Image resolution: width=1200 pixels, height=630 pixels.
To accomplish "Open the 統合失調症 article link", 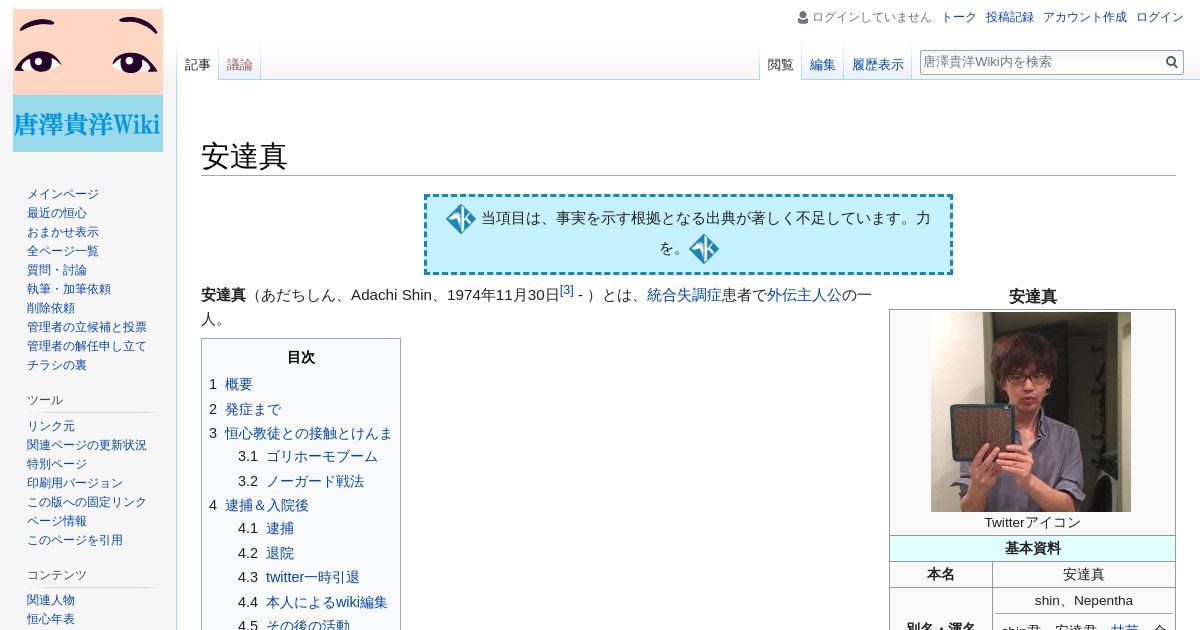I will pos(684,295).
